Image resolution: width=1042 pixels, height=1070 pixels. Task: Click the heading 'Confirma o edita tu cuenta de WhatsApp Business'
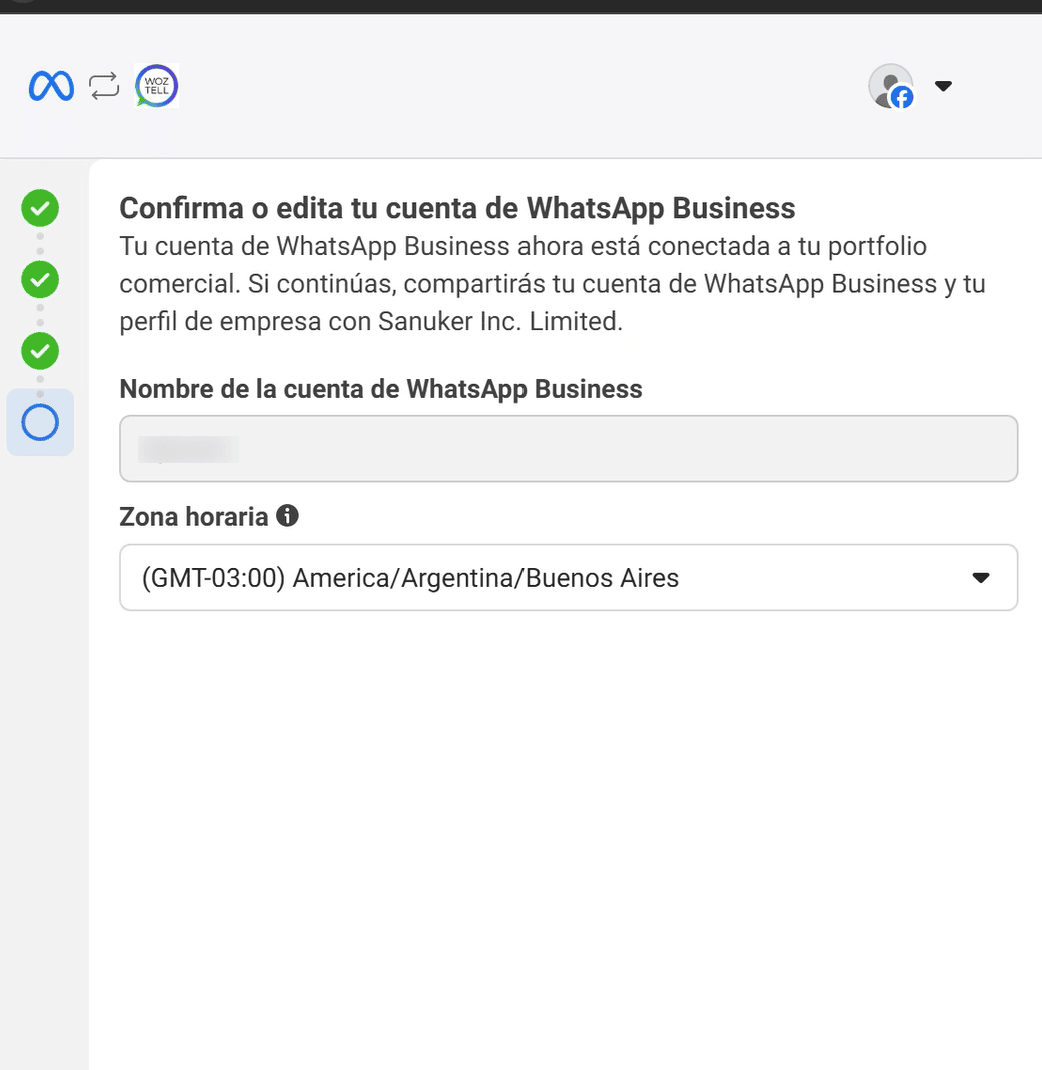(457, 208)
